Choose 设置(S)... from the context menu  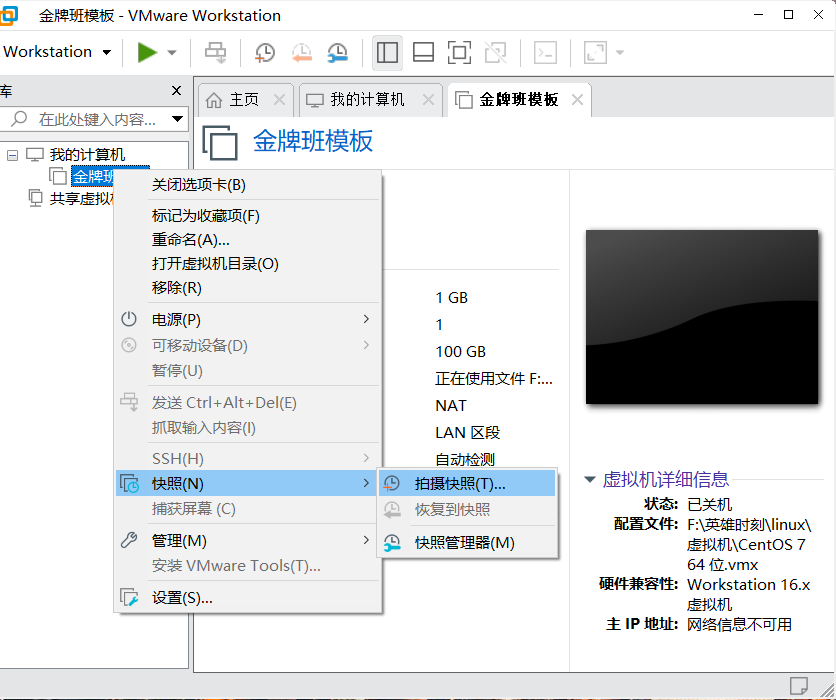click(x=248, y=598)
